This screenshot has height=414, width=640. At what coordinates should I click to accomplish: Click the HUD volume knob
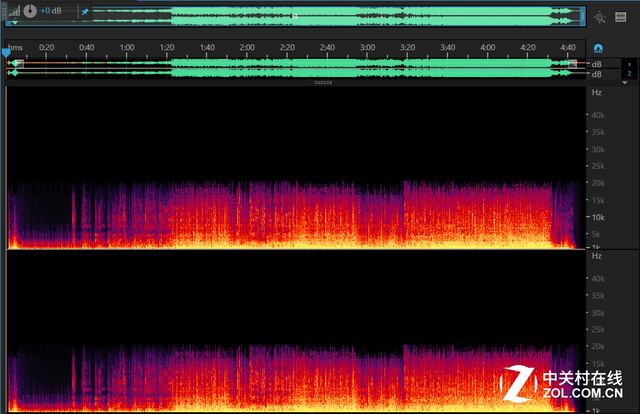[x=30, y=11]
